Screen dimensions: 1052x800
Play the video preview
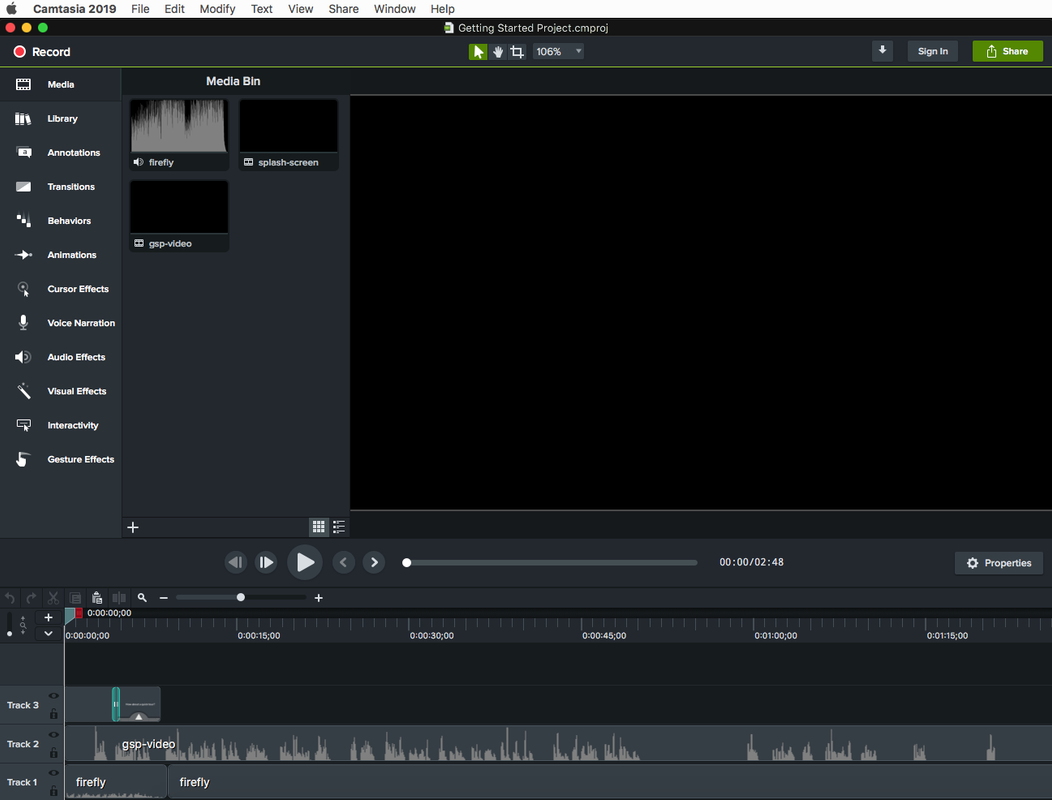click(x=305, y=562)
